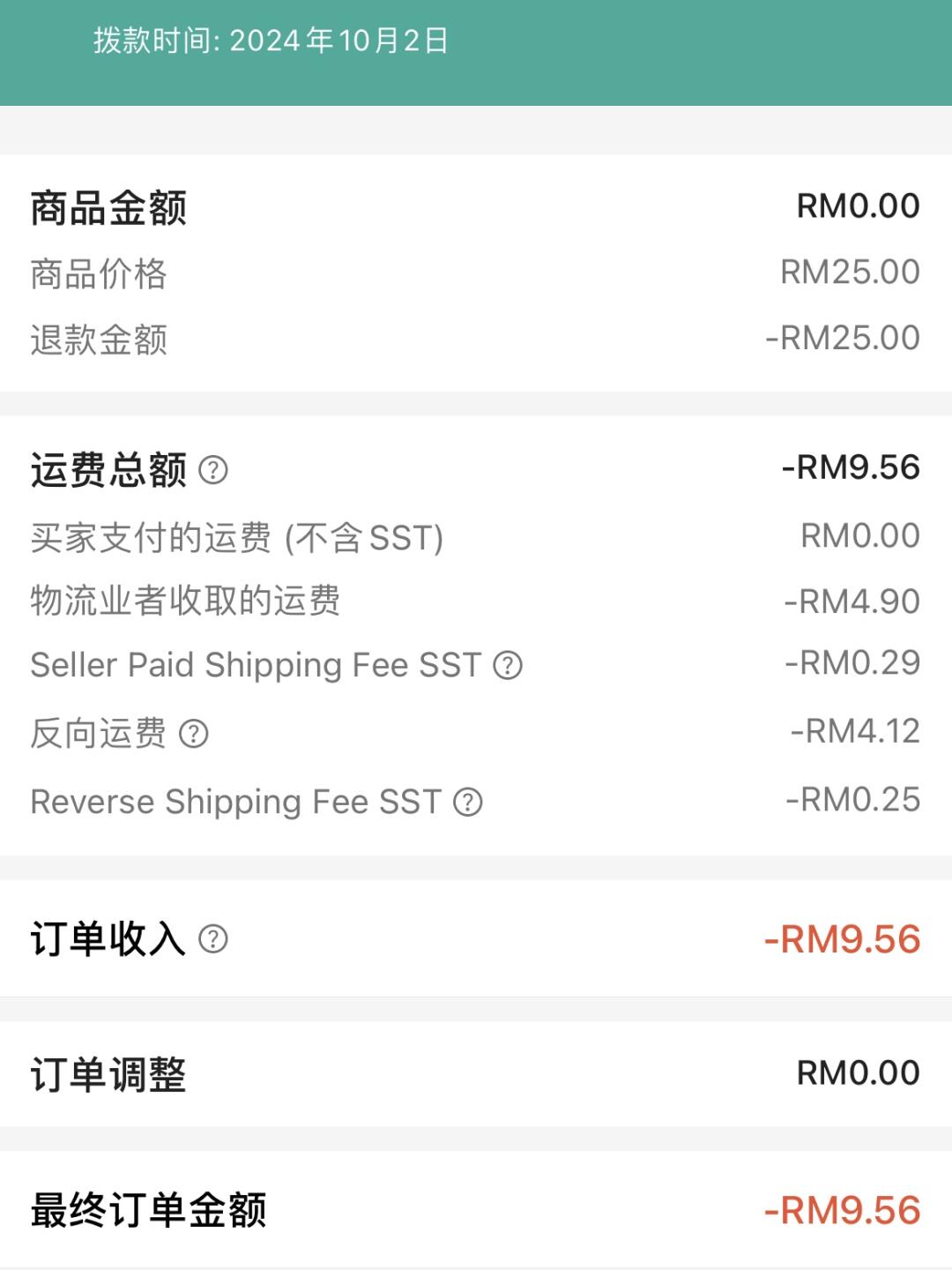Tap the red final -RM9.56 amount
This screenshot has height=1270, width=952.
point(843,1210)
